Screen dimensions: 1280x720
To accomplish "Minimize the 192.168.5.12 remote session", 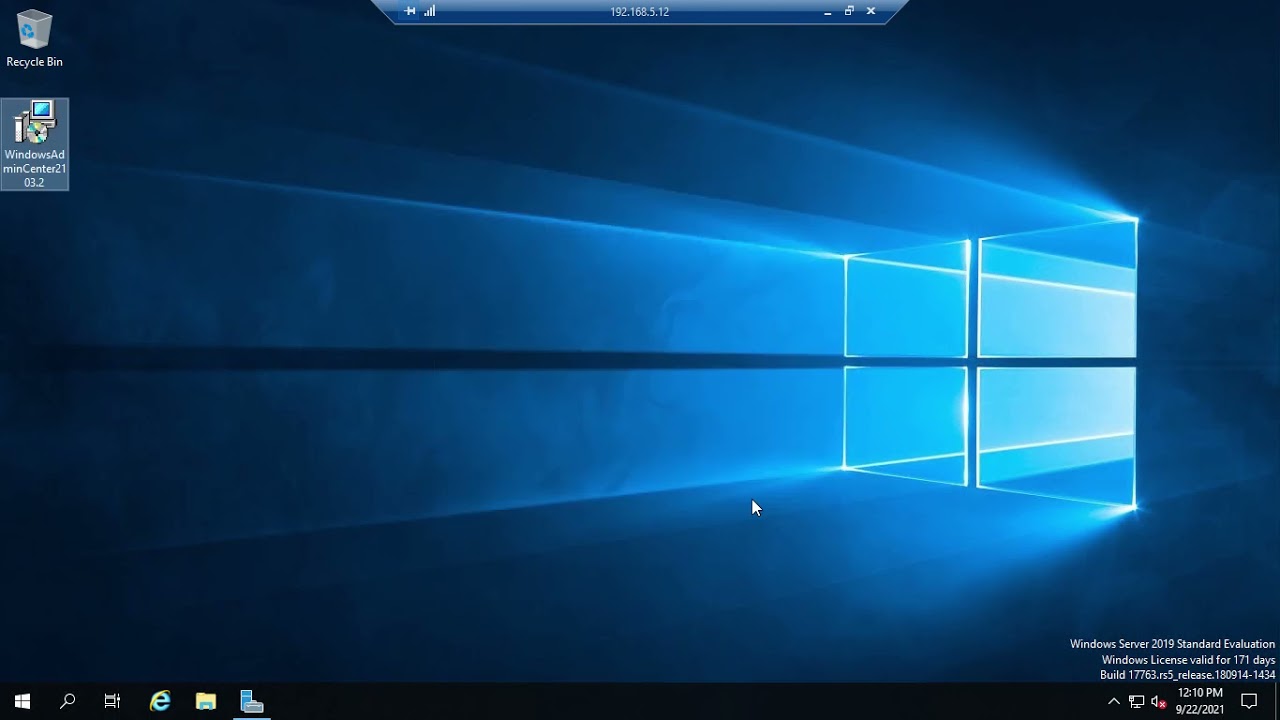I will pos(828,12).
